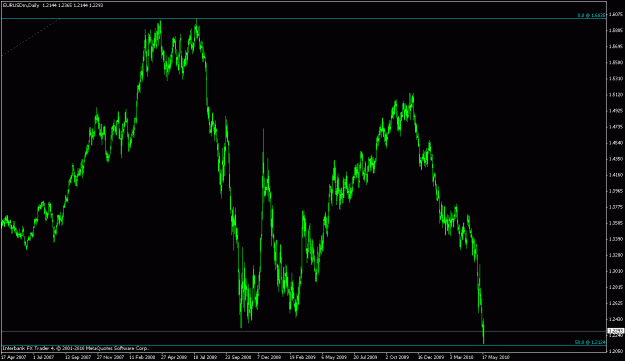Click the 6 May 2009 date label
Screen dimensions: 625x361
(x=334, y=357)
